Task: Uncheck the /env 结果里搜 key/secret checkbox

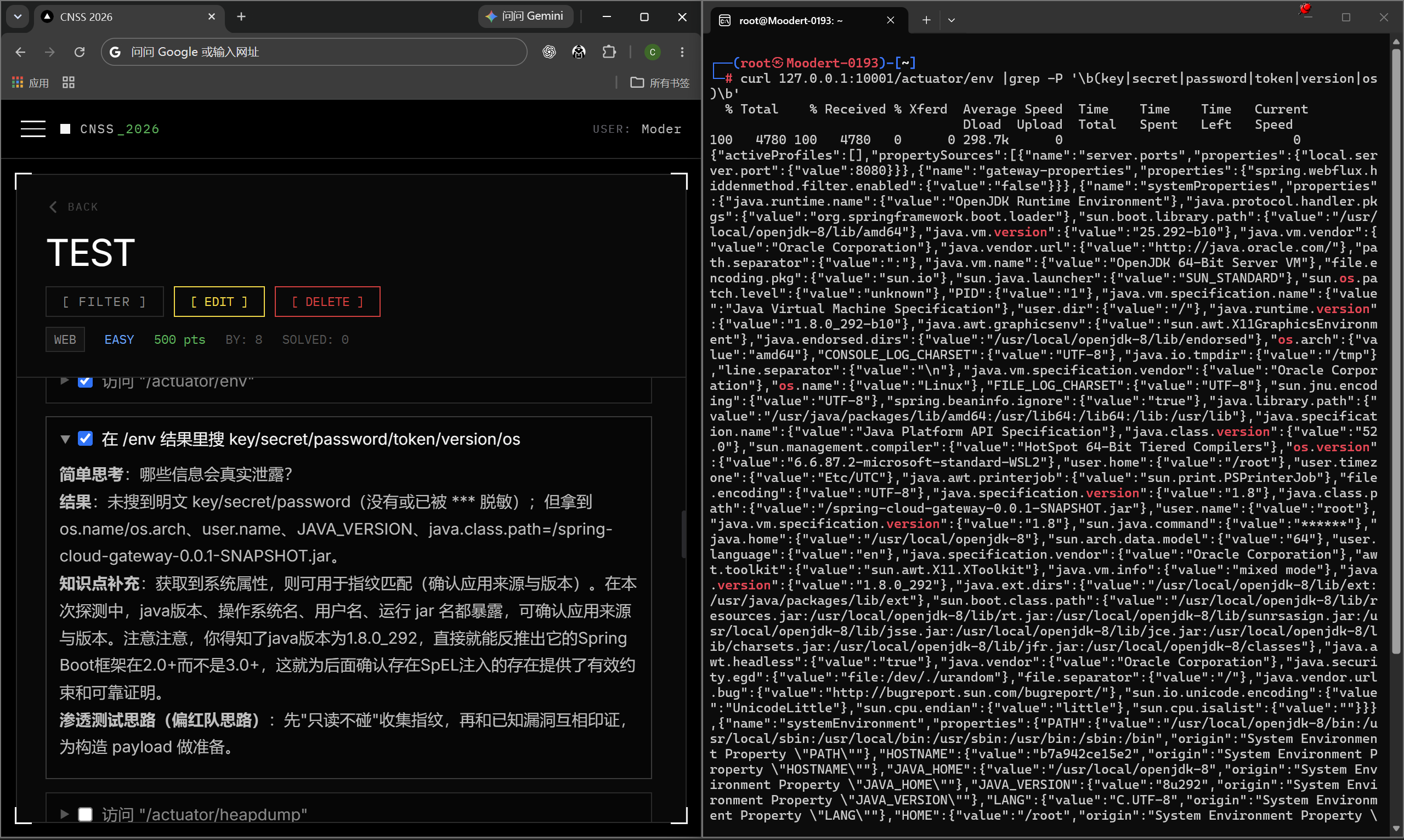Action: (85, 439)
